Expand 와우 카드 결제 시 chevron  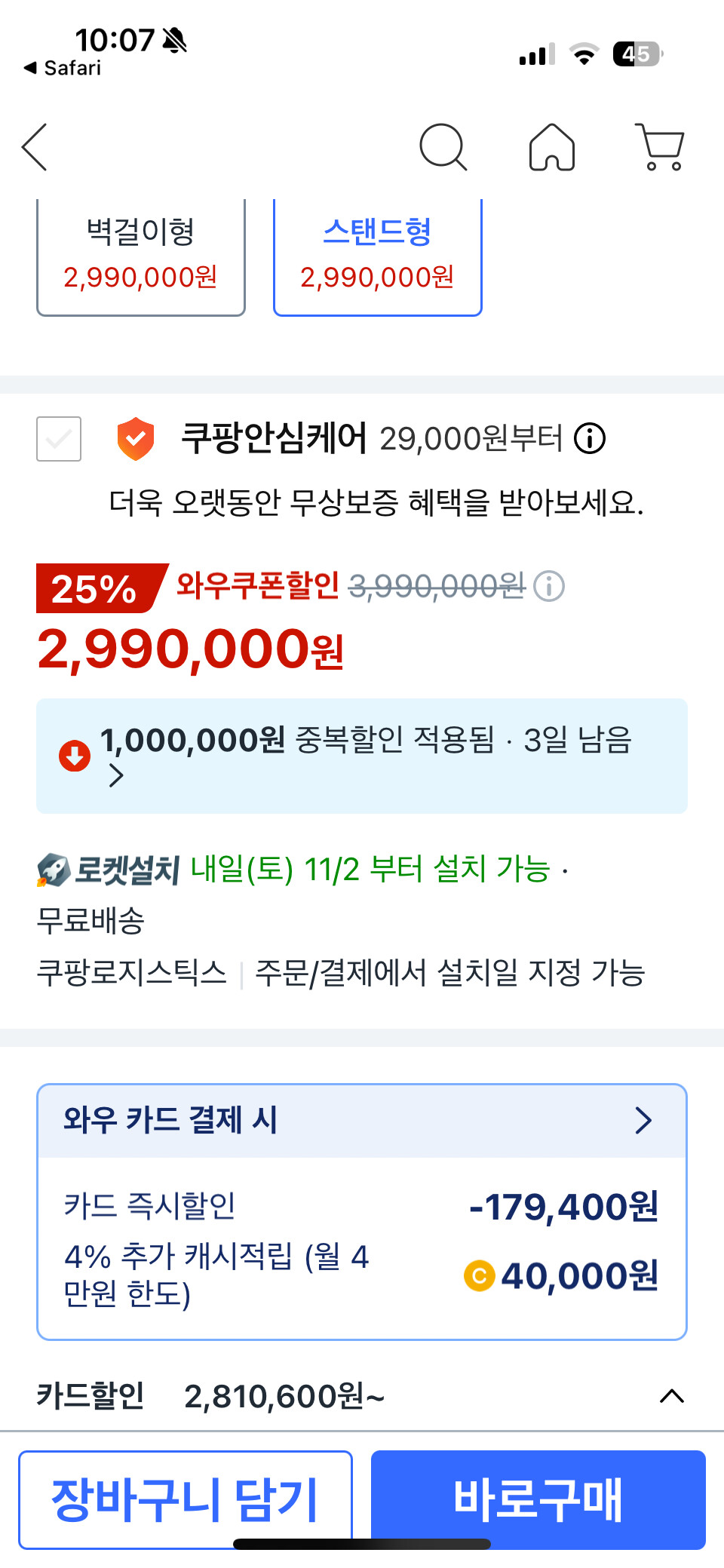pyautogui.click(x=643, y=1121)
